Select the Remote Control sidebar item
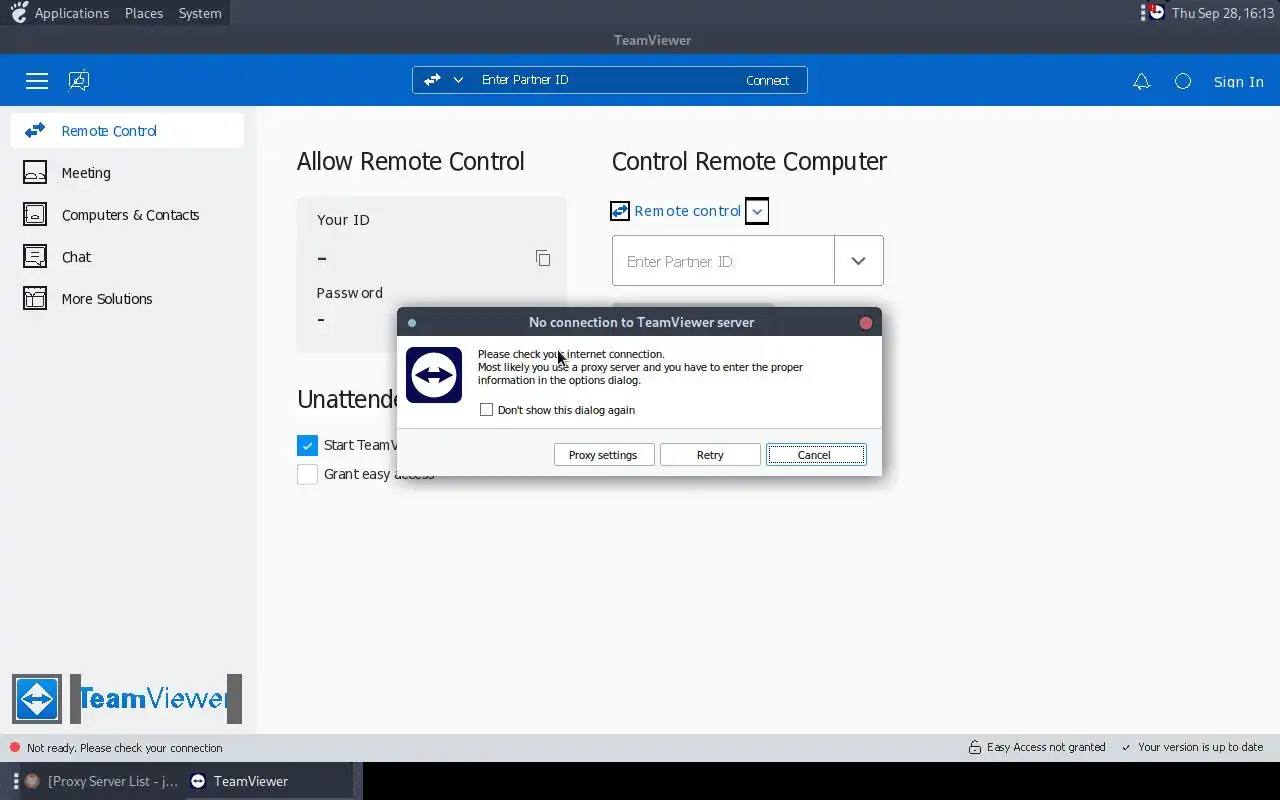Image resolution: width=1280 pixels, height=800 pixels. (127, 131)
